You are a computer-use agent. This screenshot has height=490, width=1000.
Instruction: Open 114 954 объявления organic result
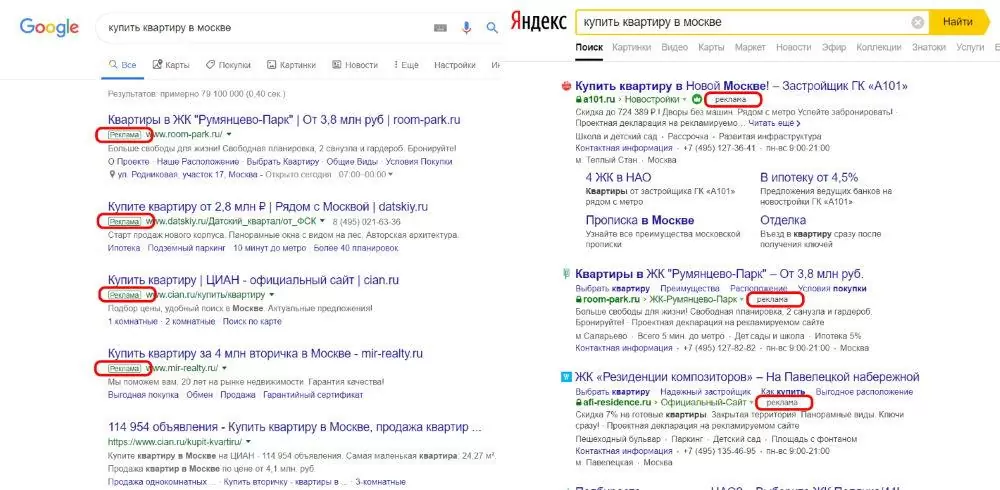click(295, 427)
